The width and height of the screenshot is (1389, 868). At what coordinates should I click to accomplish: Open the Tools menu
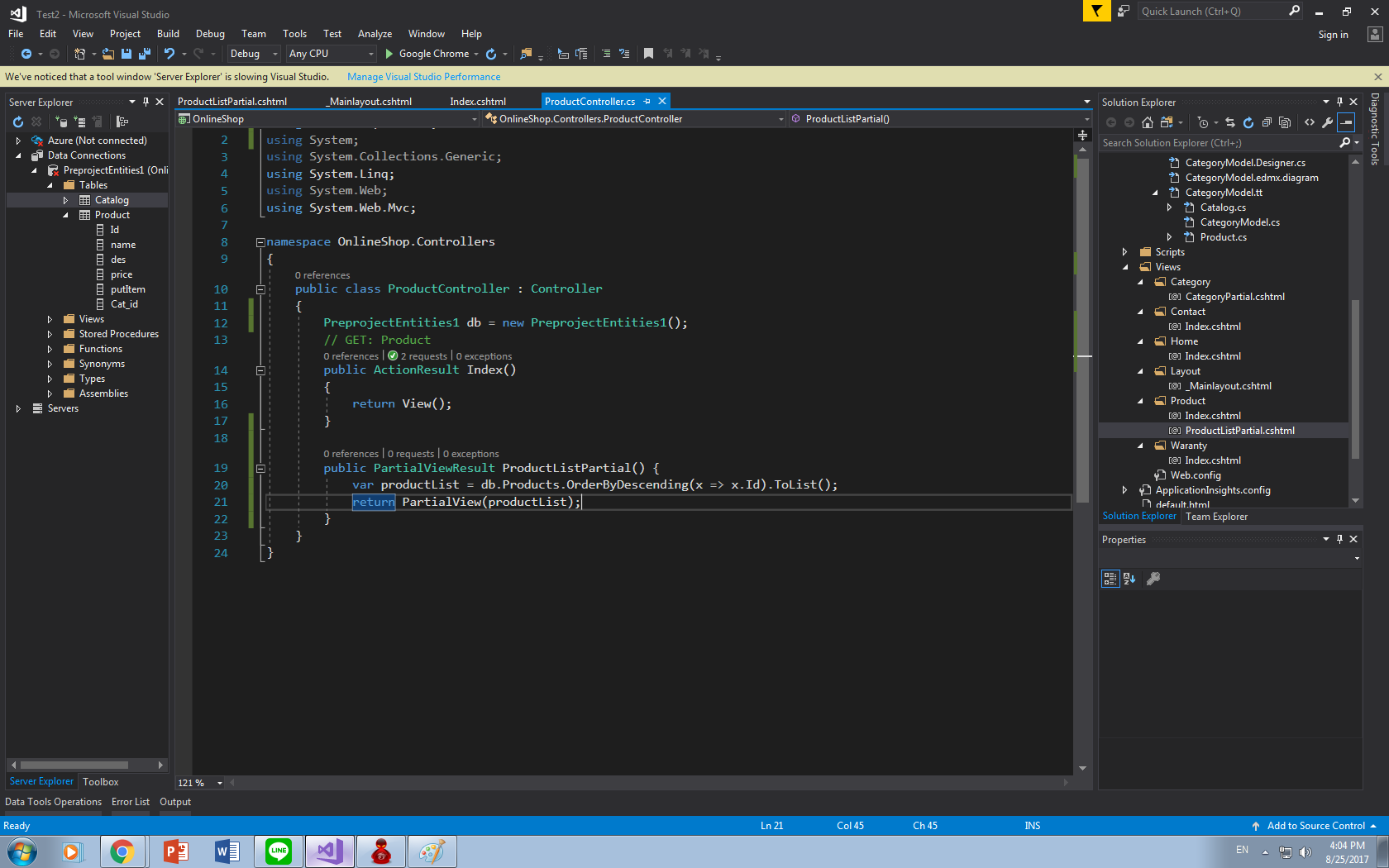click(x=294, y=34)
